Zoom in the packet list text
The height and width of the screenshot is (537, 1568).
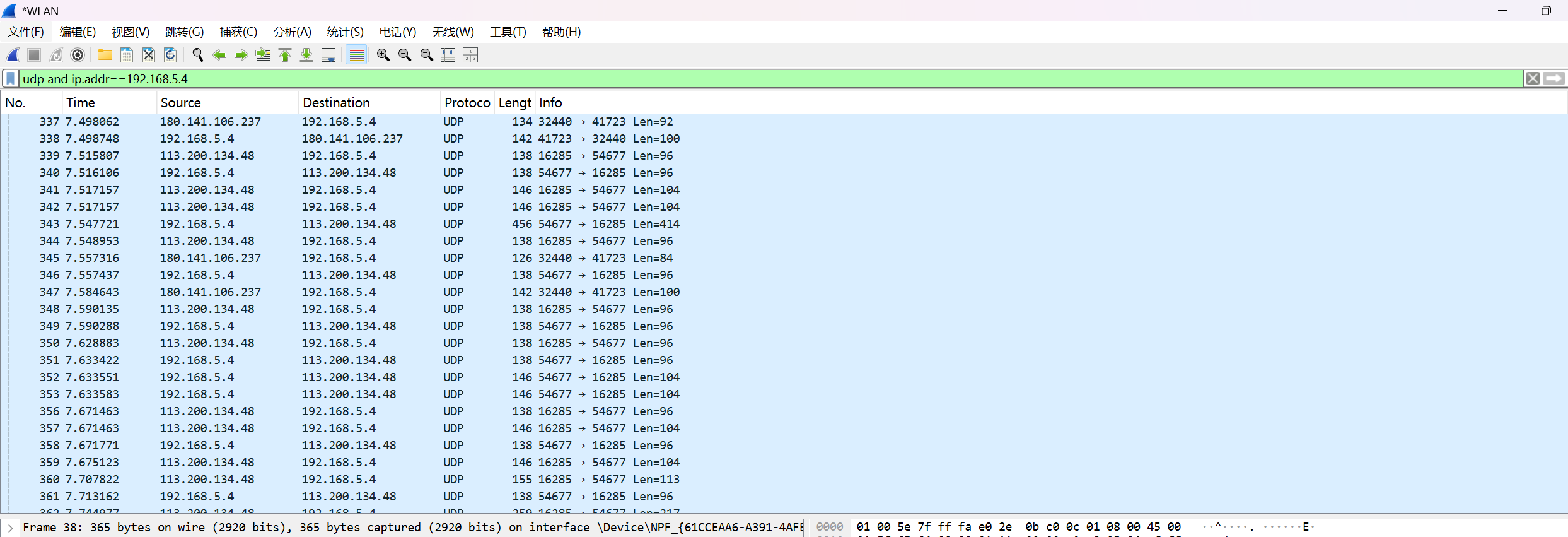pyautogui.click(x=383, y=55)
